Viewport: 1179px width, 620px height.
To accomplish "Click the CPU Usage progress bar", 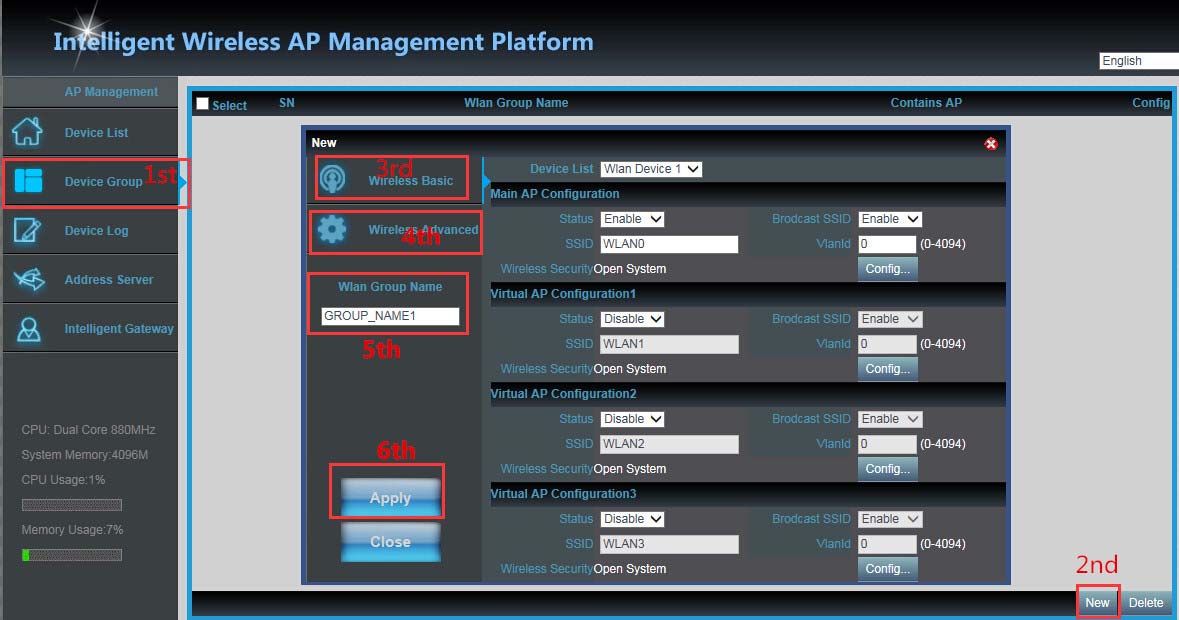I will 71,505.
